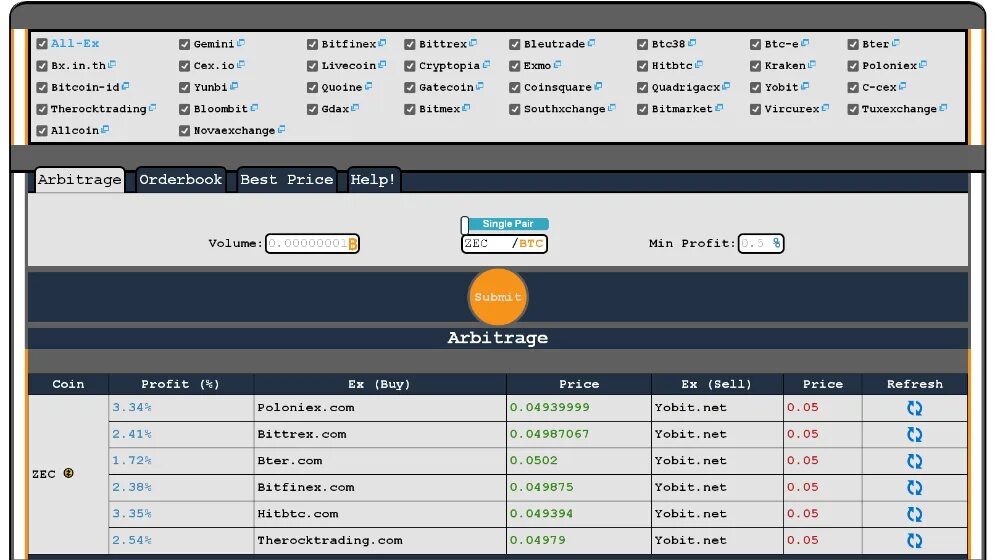Open Bleutrade external link icon

tap(591, 43)
